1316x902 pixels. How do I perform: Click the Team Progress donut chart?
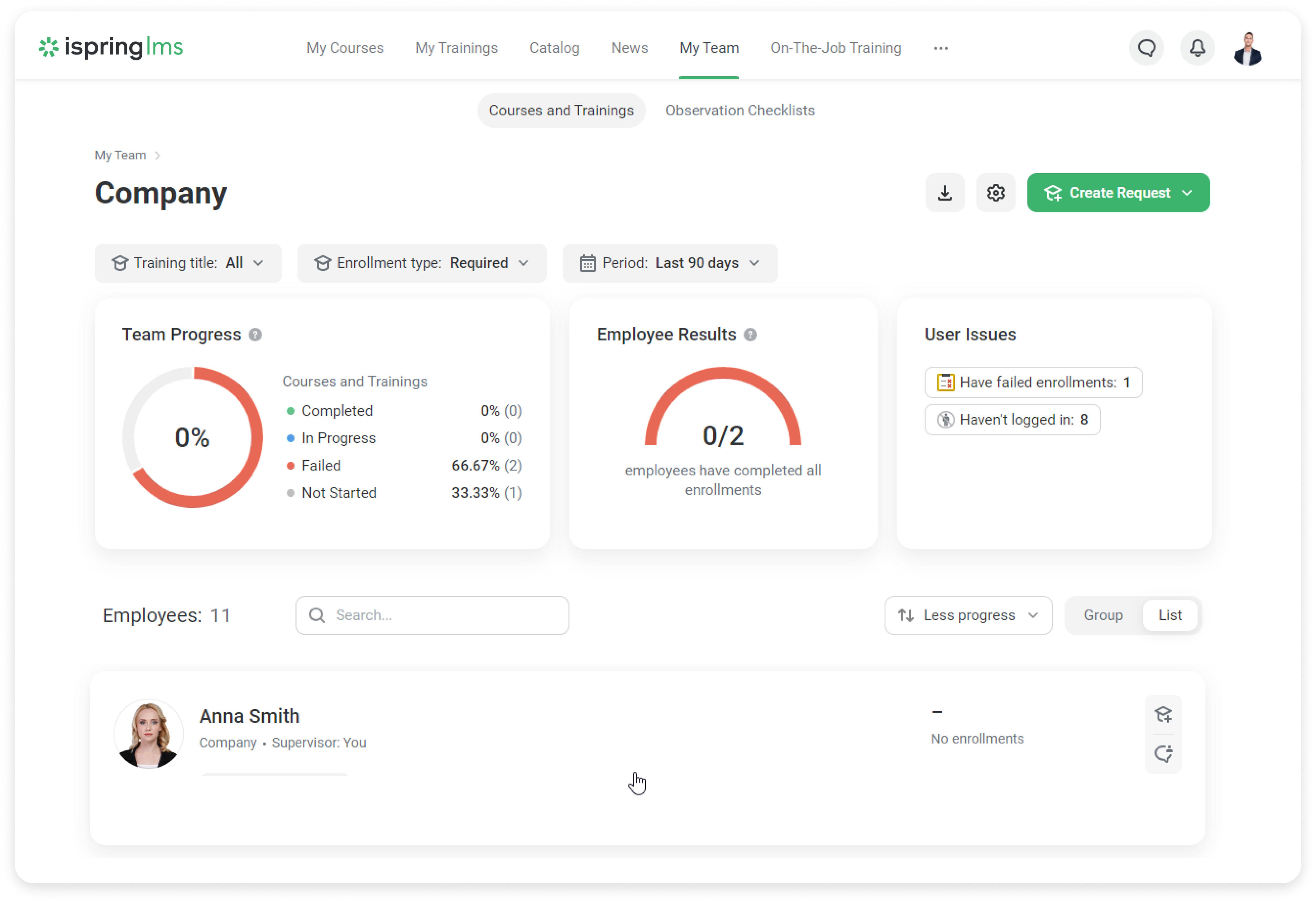tap(192, 438)
